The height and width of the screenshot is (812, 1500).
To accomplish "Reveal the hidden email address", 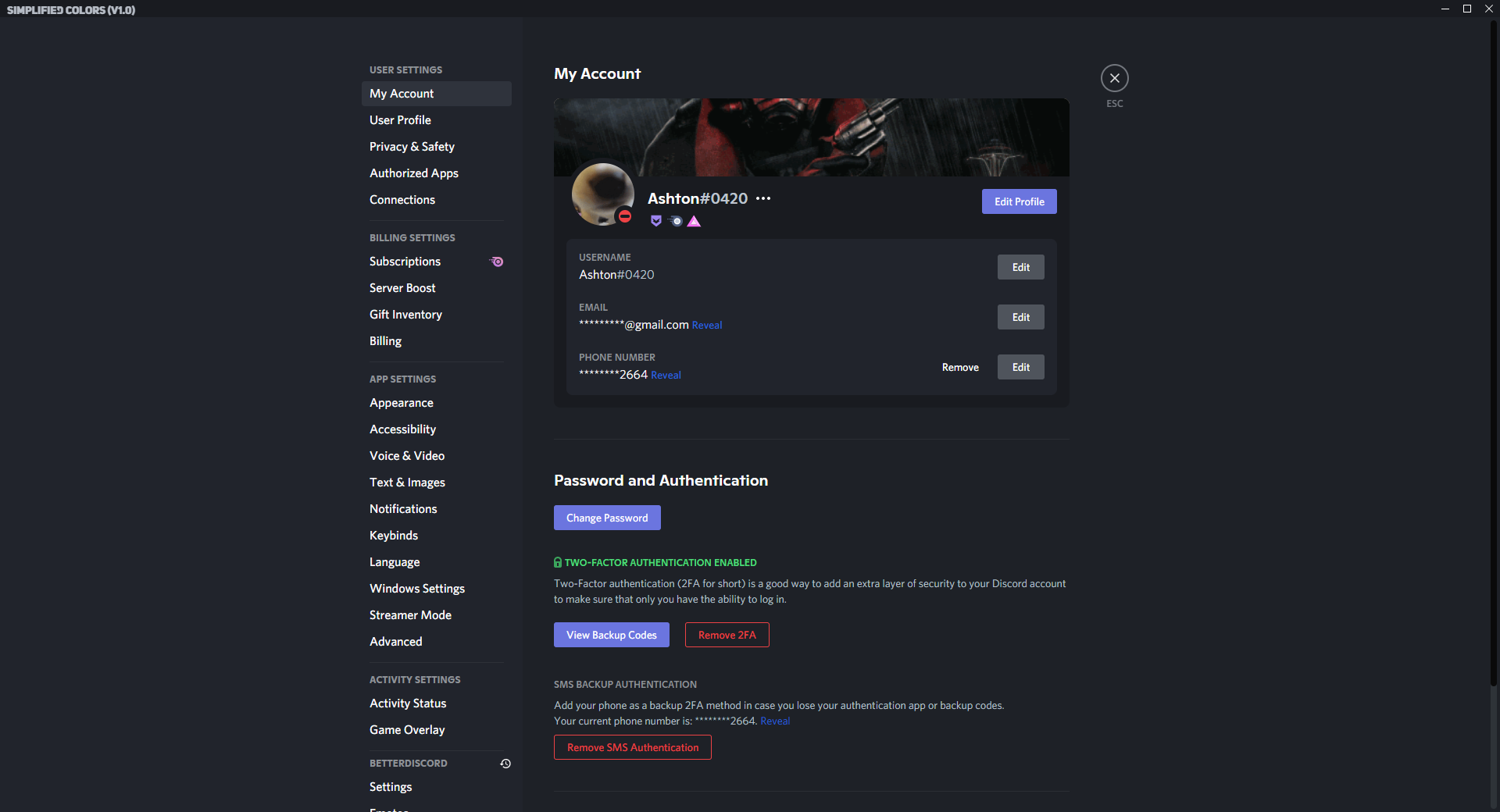I will point(706,325).
